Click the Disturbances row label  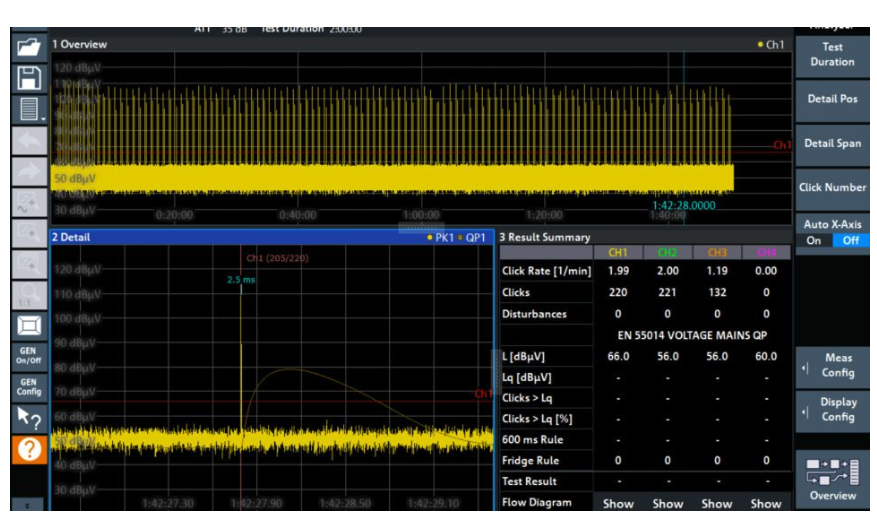pos(534,314)
